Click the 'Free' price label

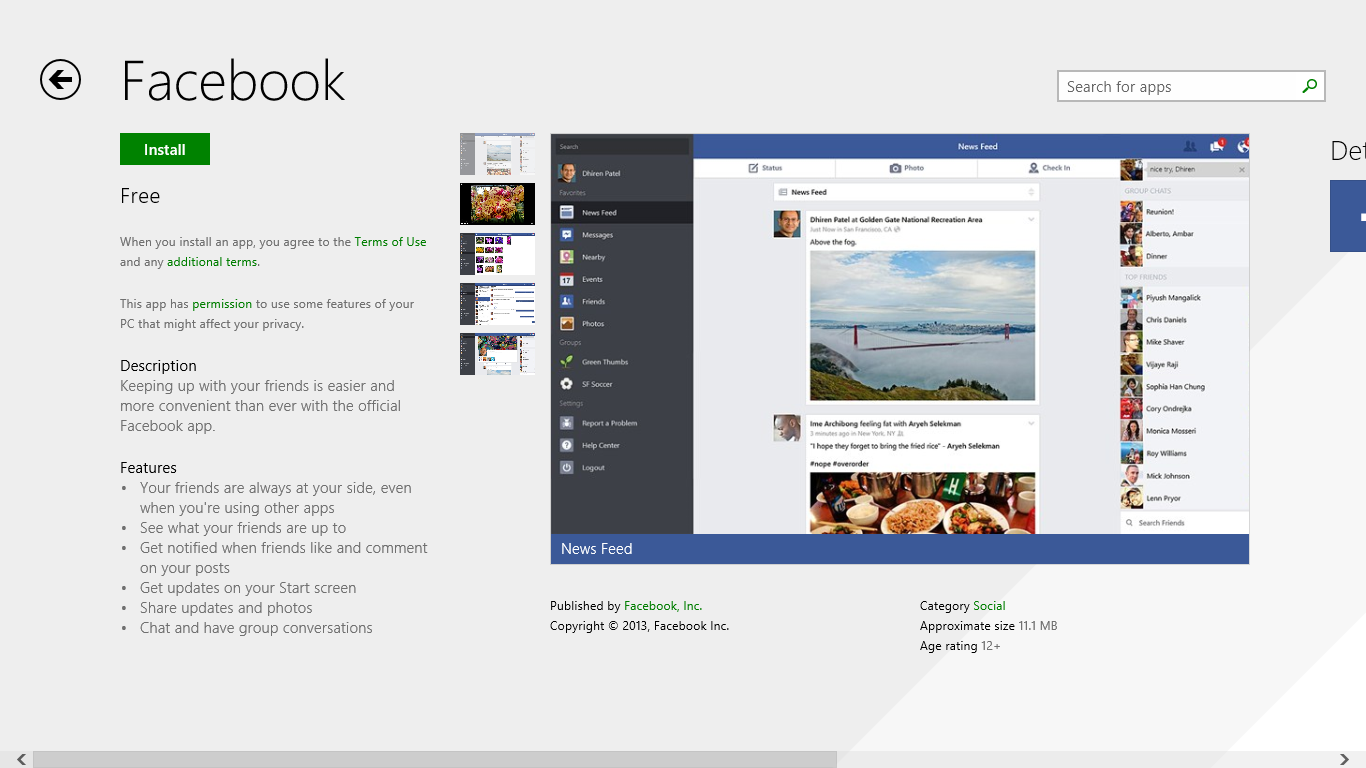point(140,196)
